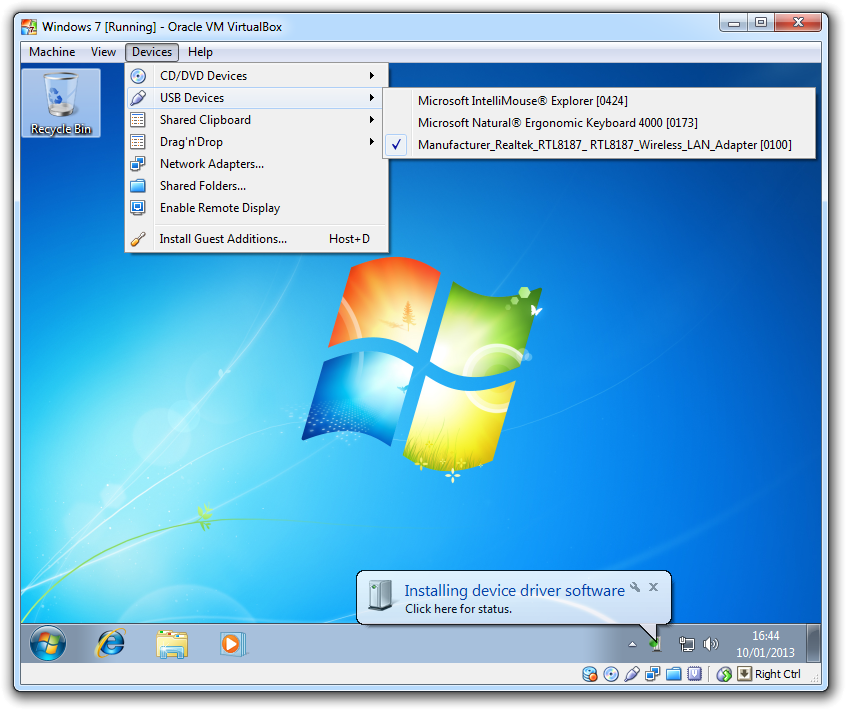Show hidden icons in the system tray
Image resolution: width=846 pixels, height=710 pixels.
pos(632,644)
